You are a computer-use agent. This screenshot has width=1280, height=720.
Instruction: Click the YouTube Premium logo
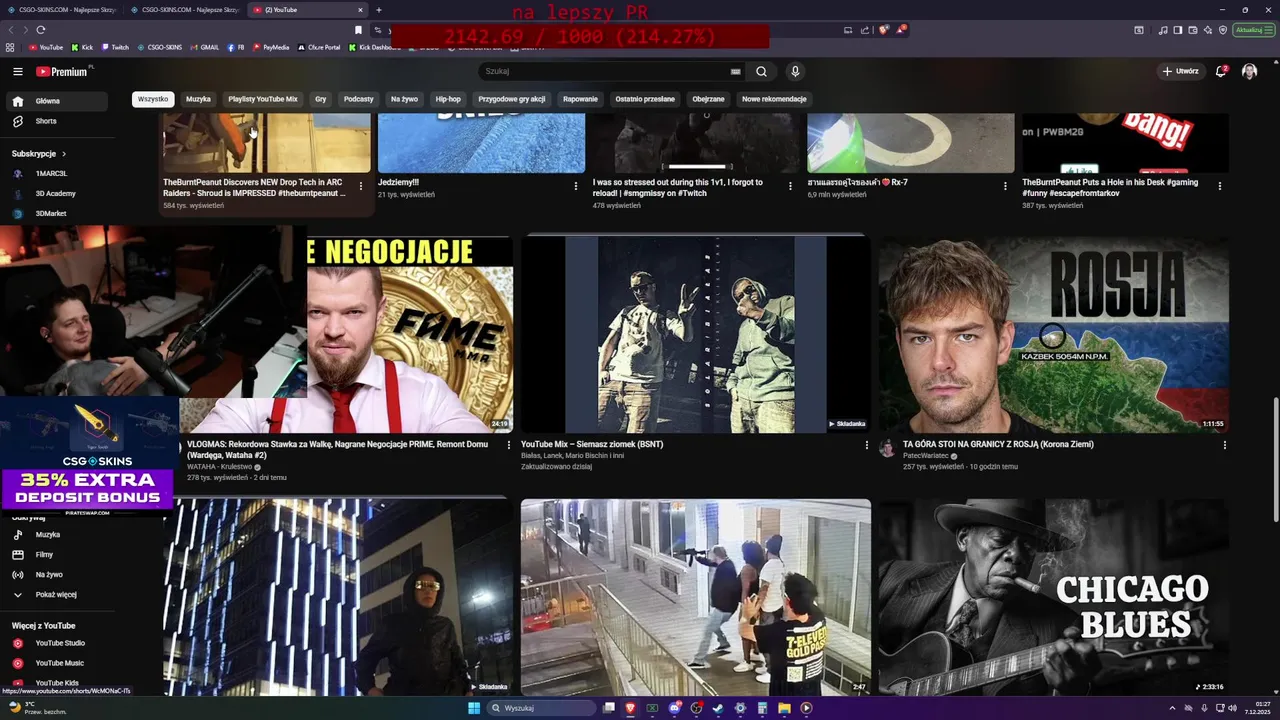[62, 71]
